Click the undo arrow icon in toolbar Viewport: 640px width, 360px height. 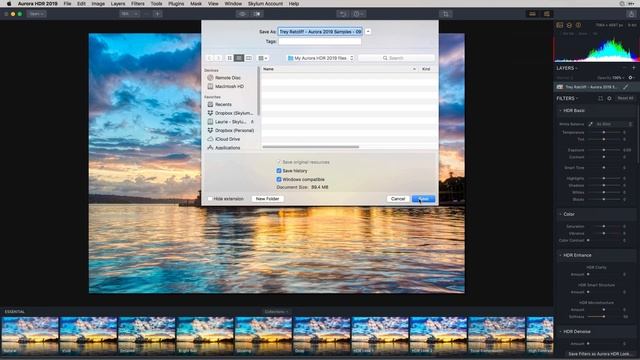[x=342, y=14]
